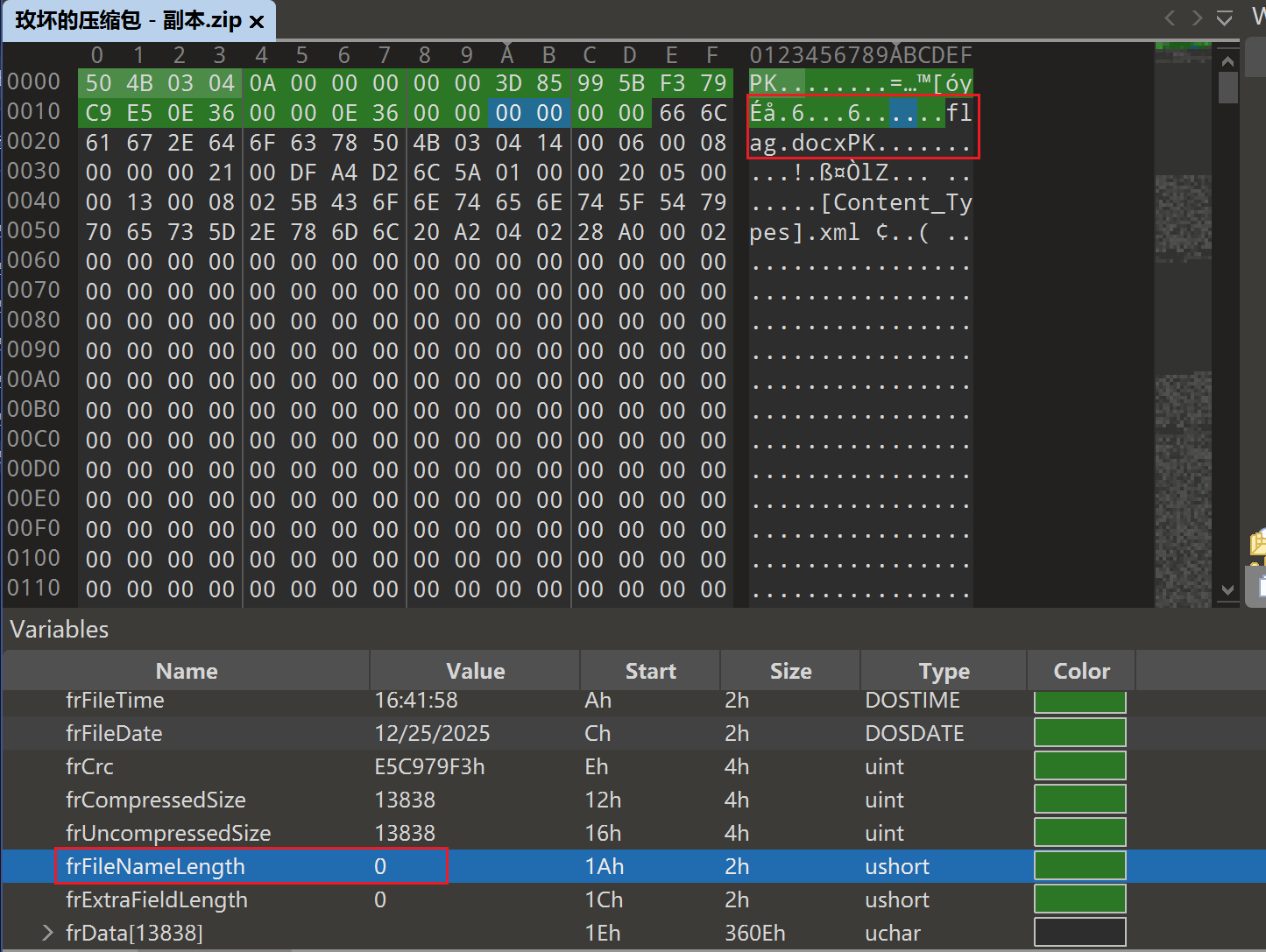Viewport: 1266px width, 952px height.
Task: Click the Start column header
Action: (650, 671)
